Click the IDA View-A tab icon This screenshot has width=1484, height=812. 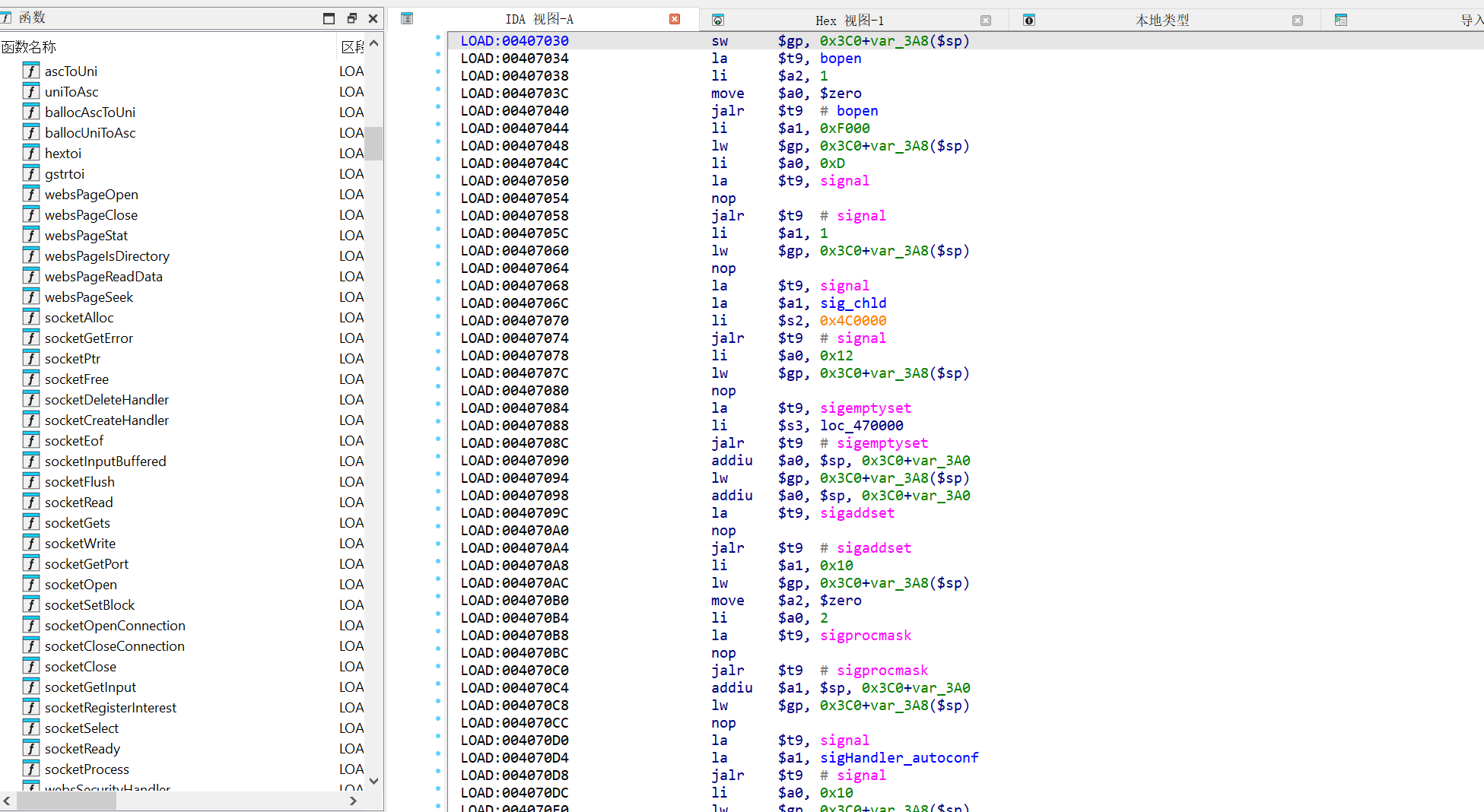point(407,19)
